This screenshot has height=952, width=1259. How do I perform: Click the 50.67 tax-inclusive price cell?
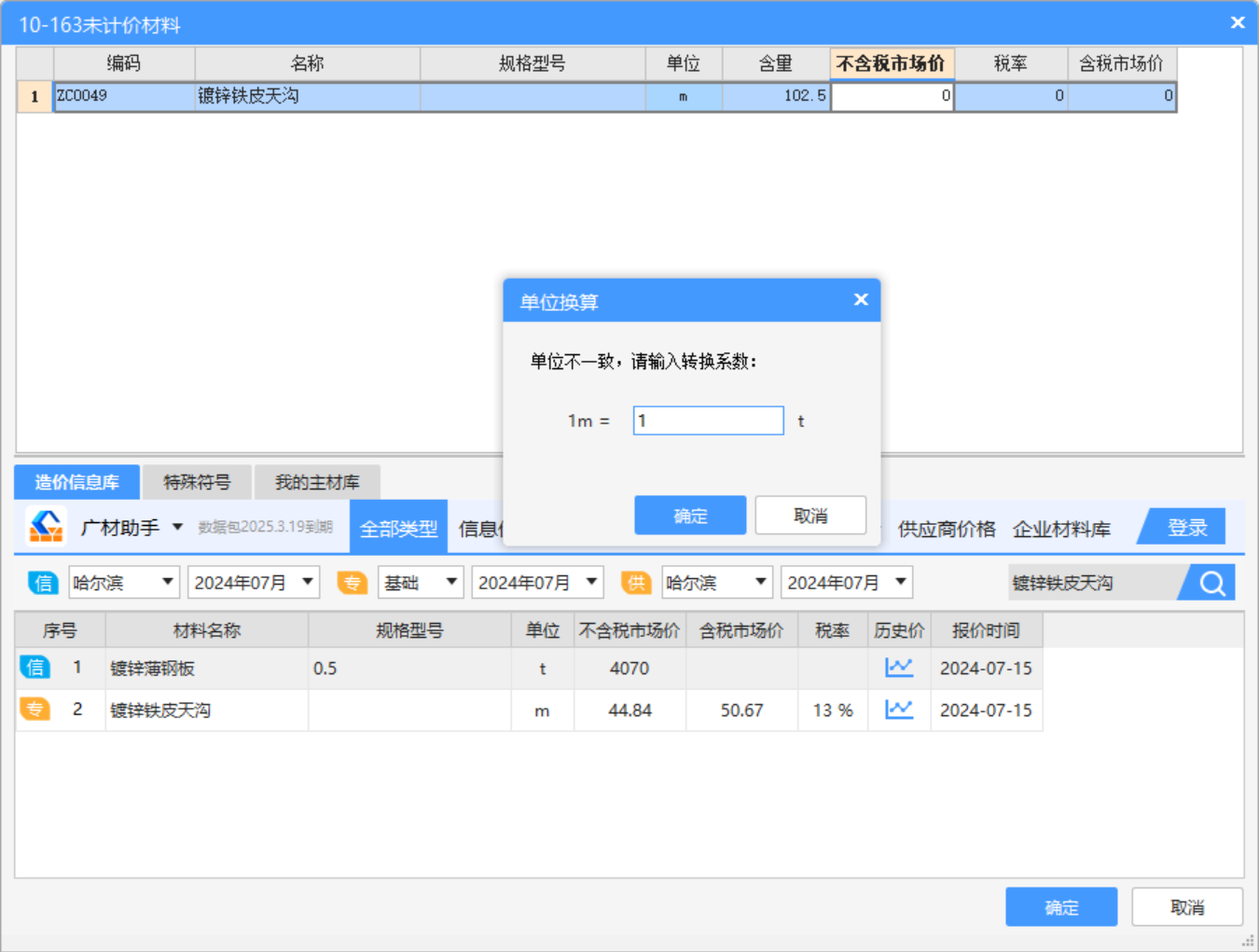click(x=741, y=711)
